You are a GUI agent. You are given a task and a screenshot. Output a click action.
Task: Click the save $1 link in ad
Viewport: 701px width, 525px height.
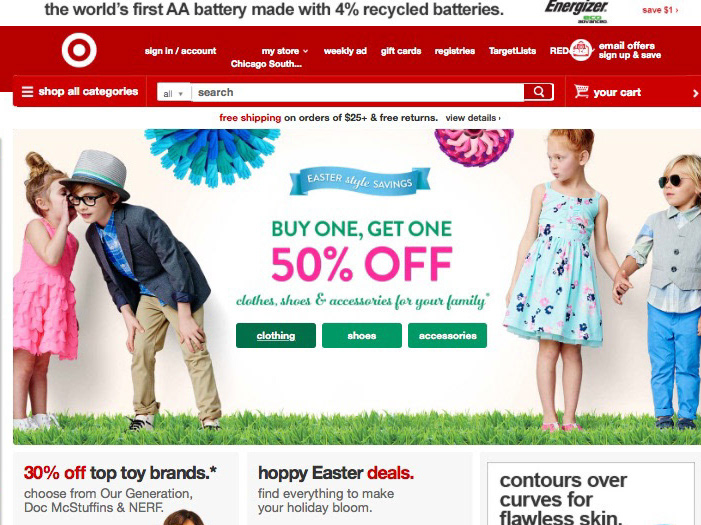tap(660, 10)
